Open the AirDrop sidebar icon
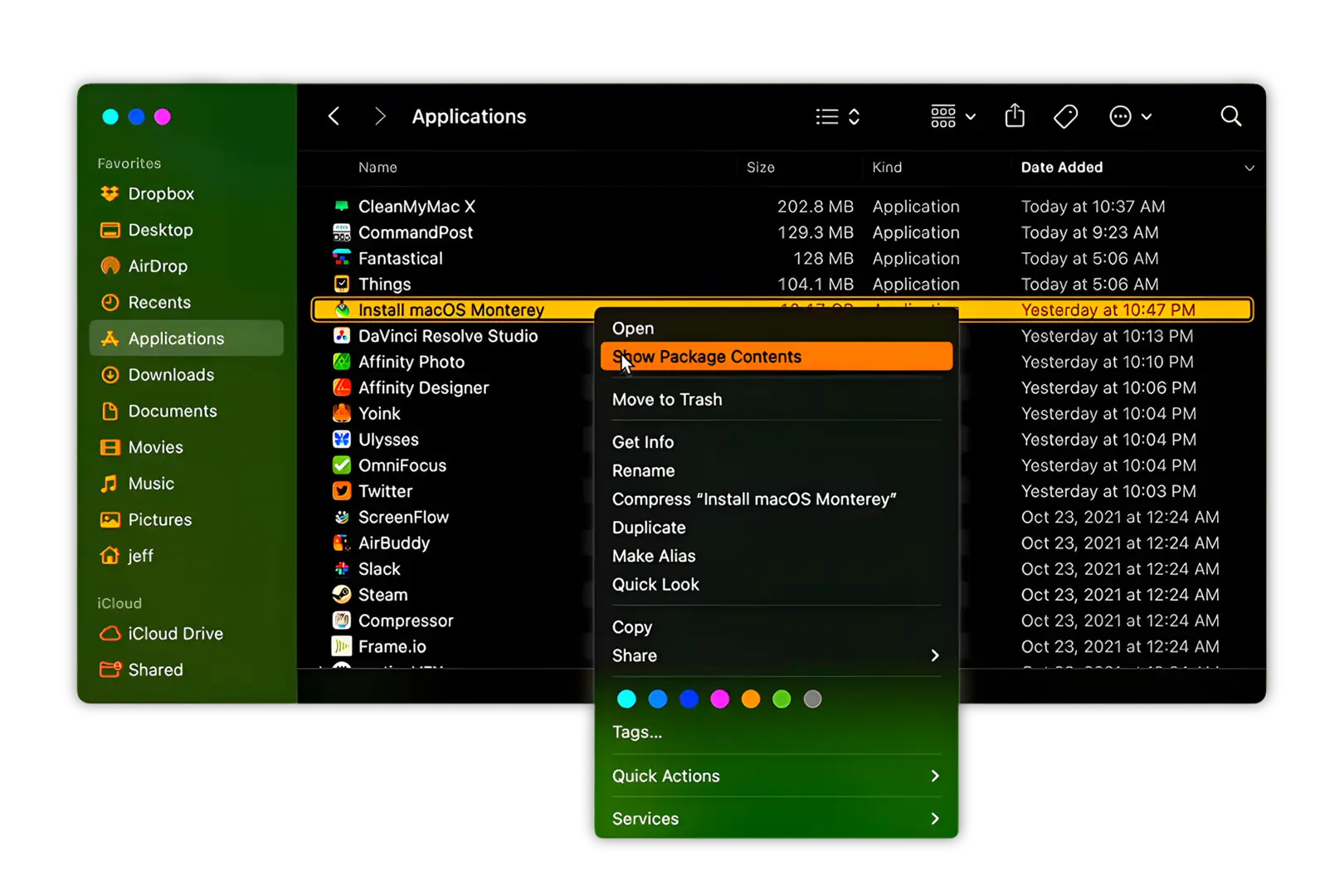This screenshot has height=896, width=1344. 110,266
